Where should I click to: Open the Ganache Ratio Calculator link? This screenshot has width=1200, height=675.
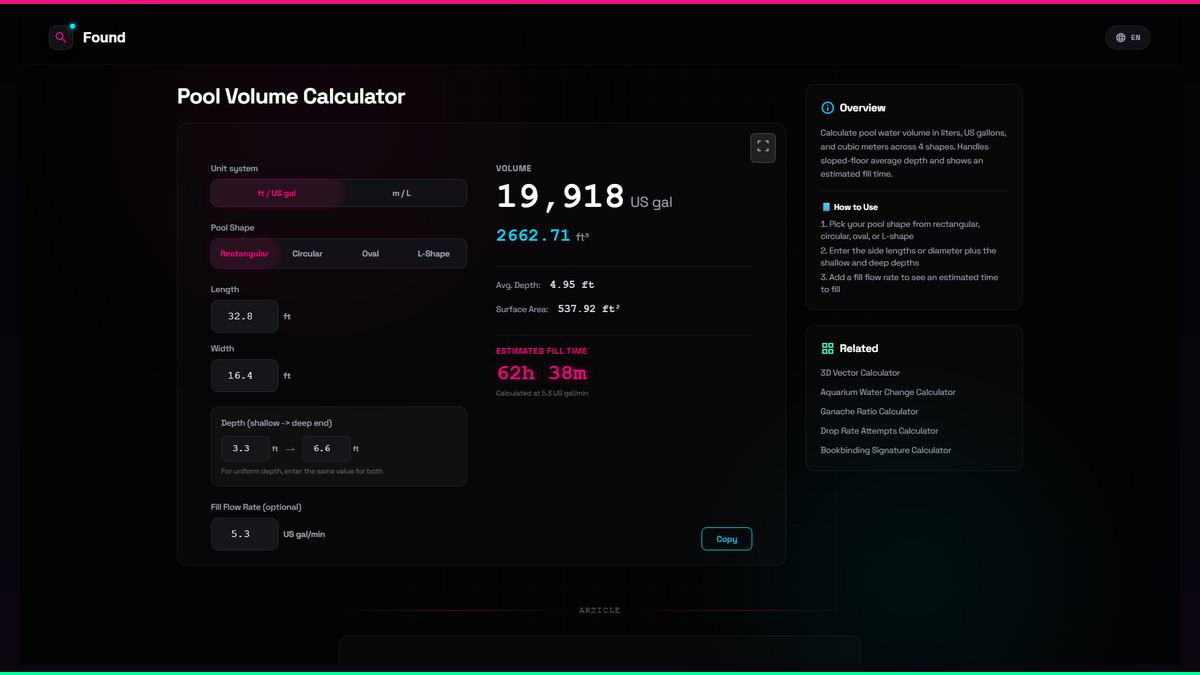[869, 412]
